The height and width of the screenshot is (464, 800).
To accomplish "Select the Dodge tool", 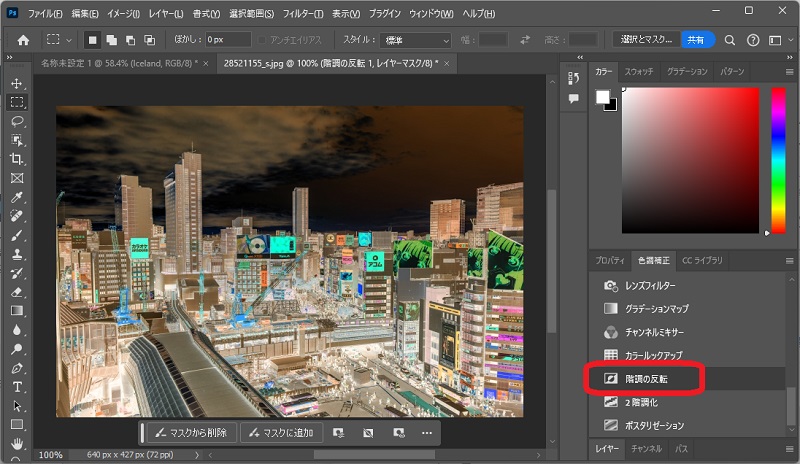I will [x=17, y=349].
